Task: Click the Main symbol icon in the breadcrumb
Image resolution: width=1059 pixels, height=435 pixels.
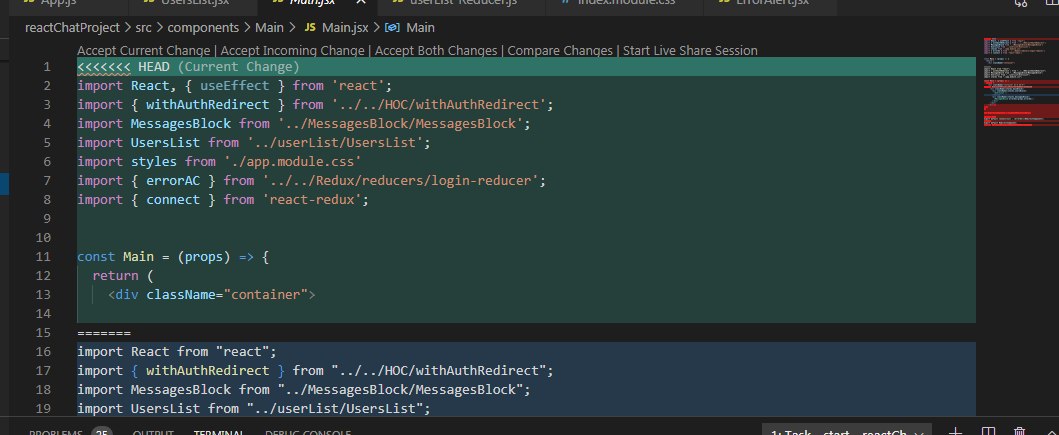Action: coord(393,27)
